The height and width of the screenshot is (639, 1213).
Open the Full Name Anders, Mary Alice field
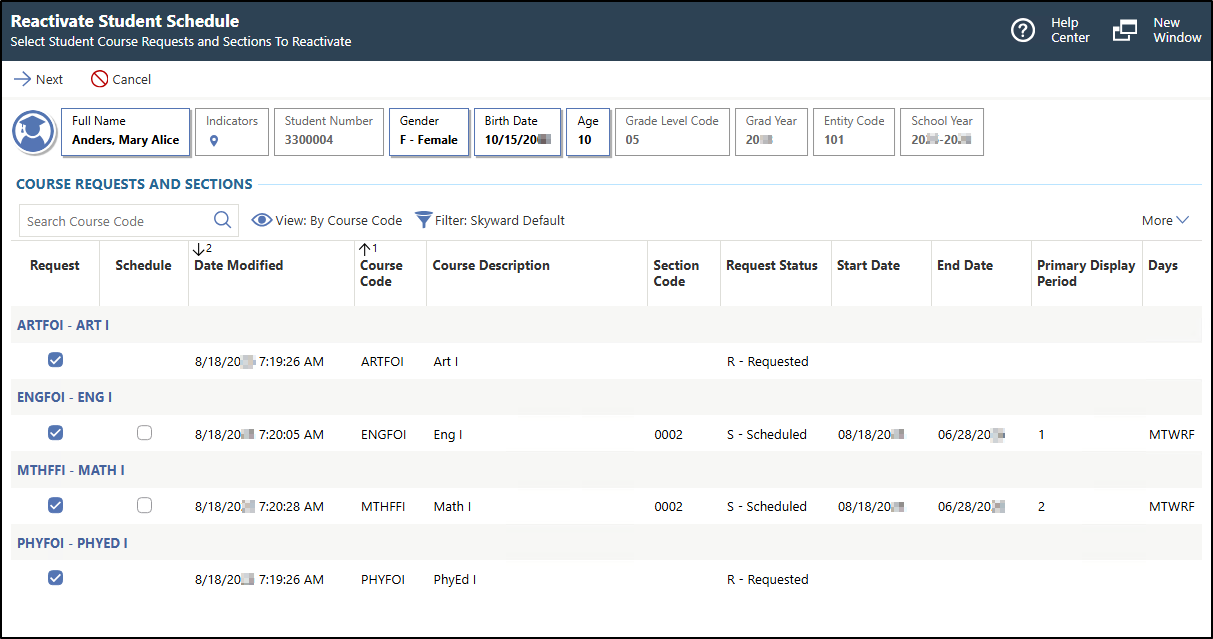point(125,132)
